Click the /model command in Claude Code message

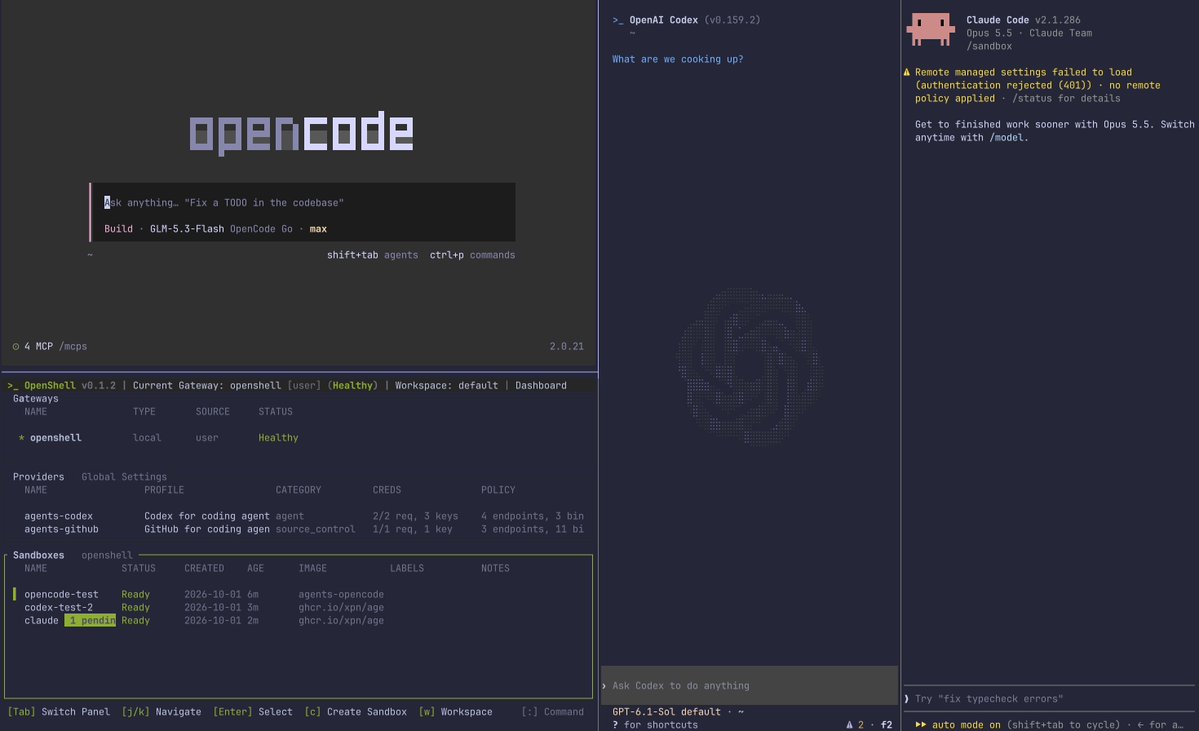coord(1009,138)
